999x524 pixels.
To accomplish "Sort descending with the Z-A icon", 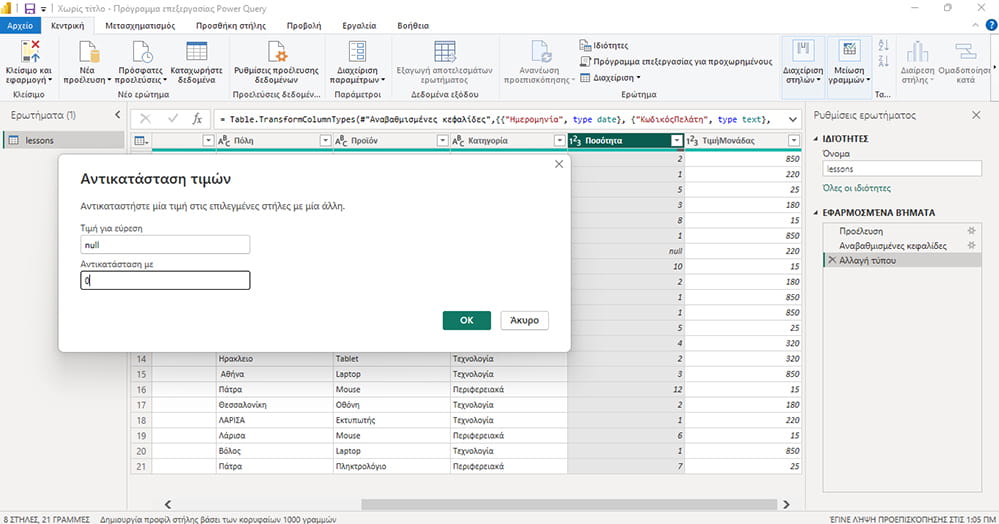I will 883,61.
